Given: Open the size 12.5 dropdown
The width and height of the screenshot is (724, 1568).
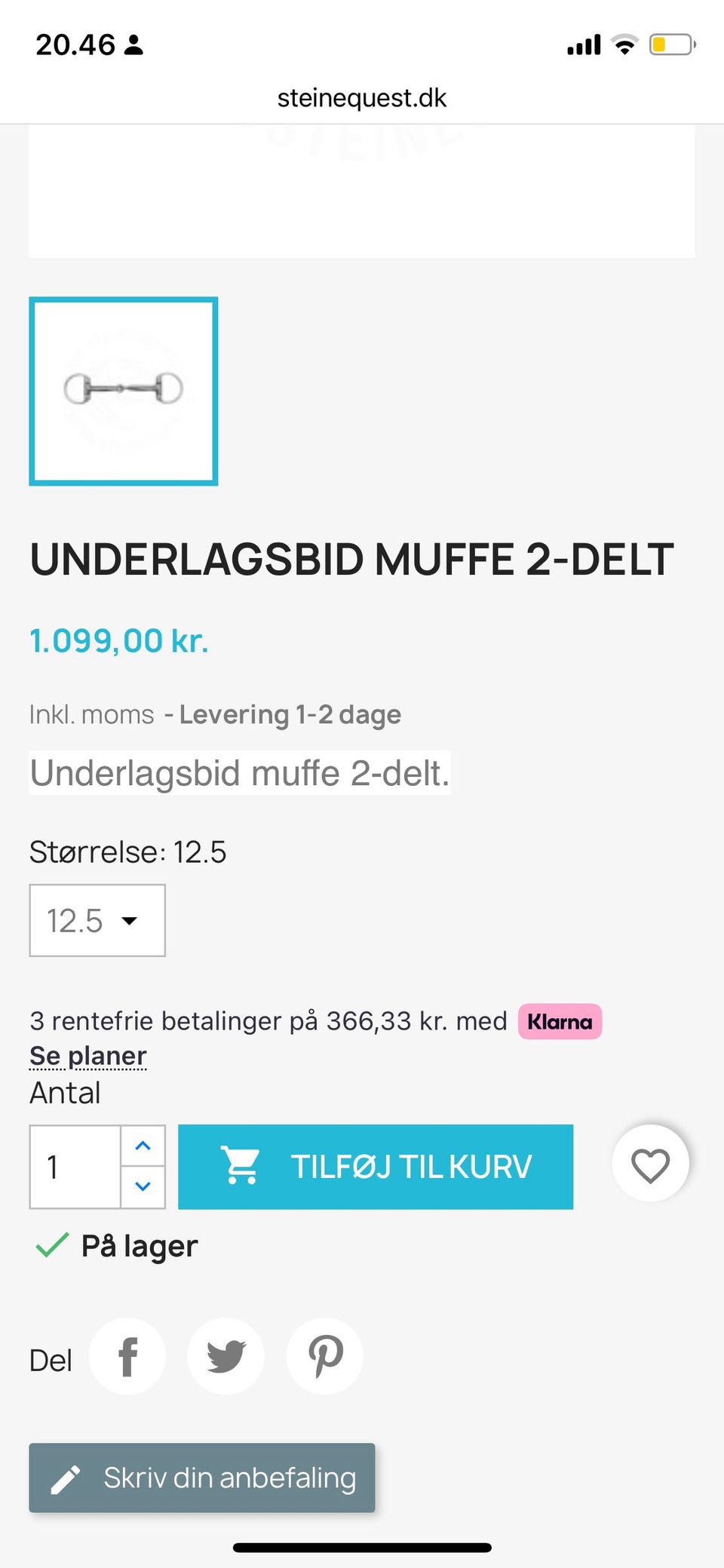Looking at the screenshot, I should 97,920.
